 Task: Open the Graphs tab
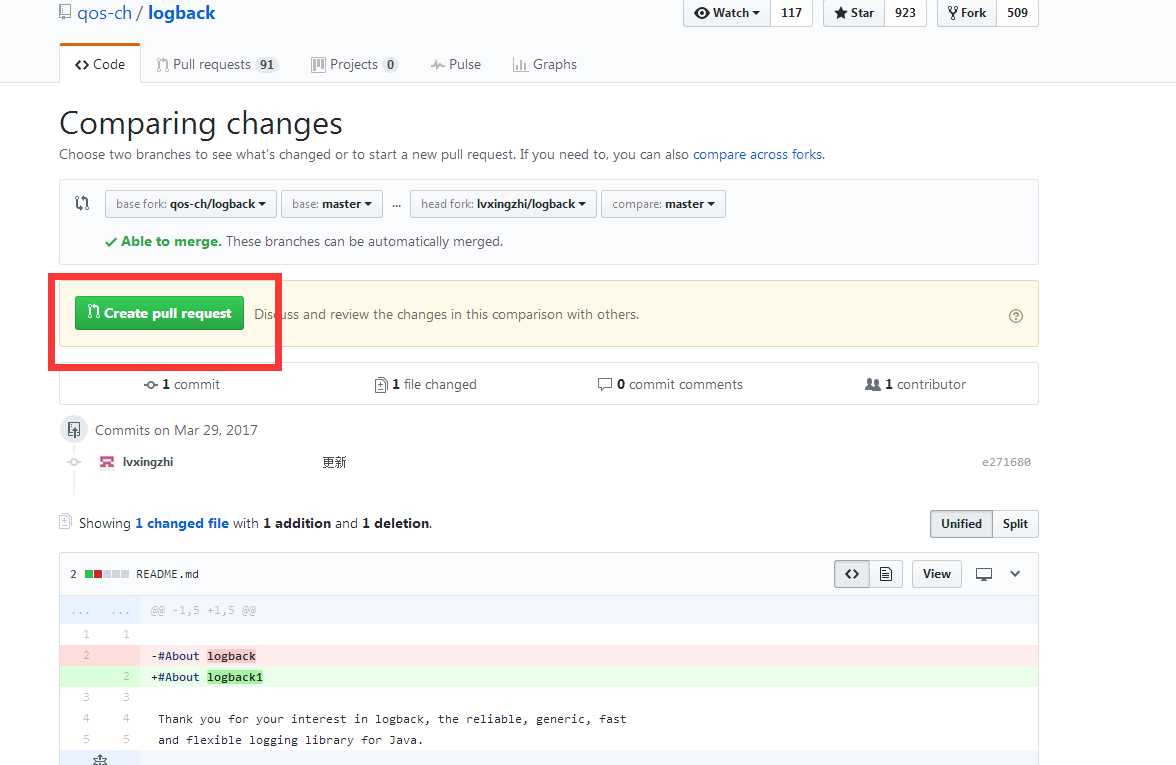[x=544, y=64]
